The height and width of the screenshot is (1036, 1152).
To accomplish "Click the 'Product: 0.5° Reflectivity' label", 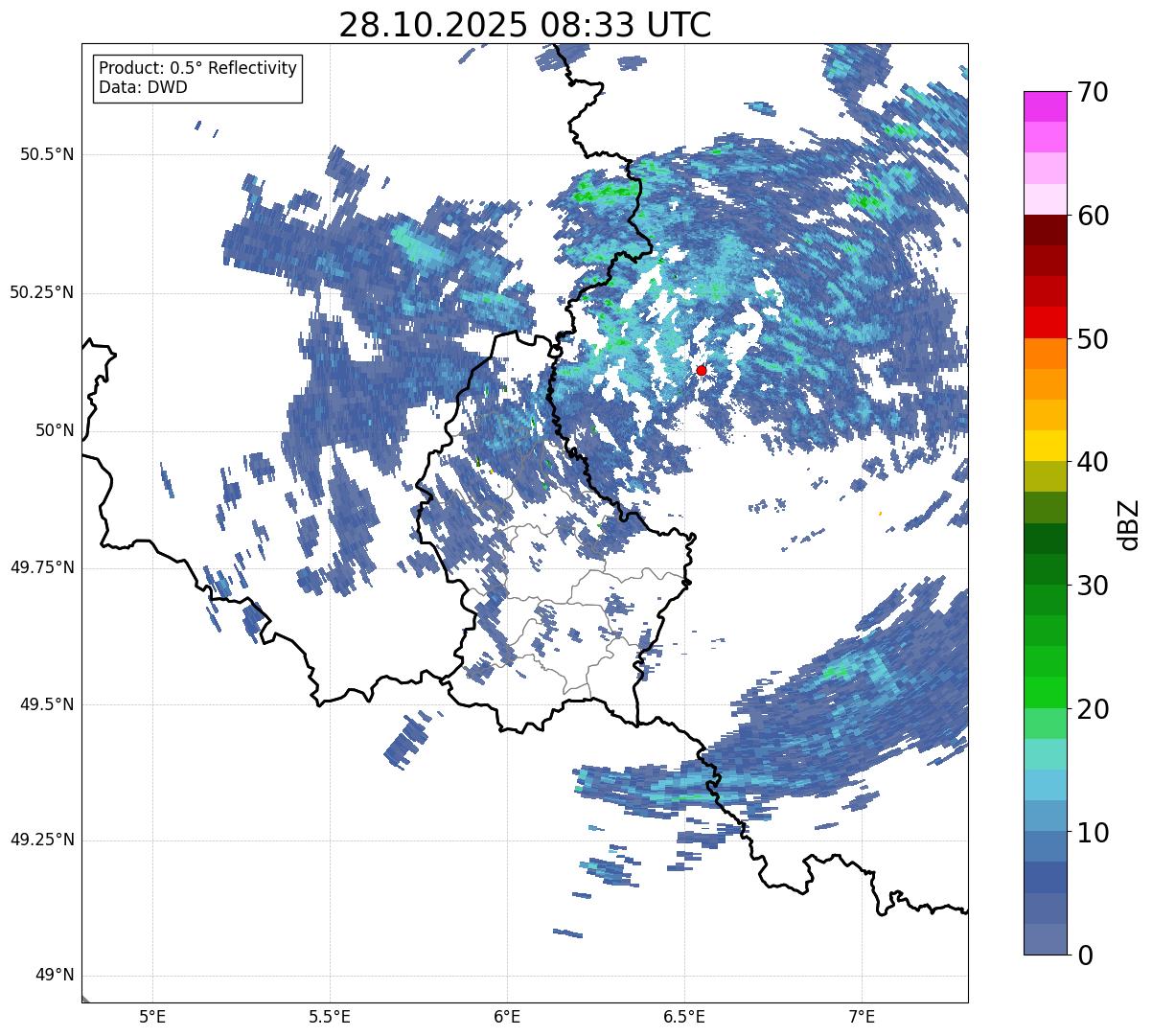I will [198, 69].
